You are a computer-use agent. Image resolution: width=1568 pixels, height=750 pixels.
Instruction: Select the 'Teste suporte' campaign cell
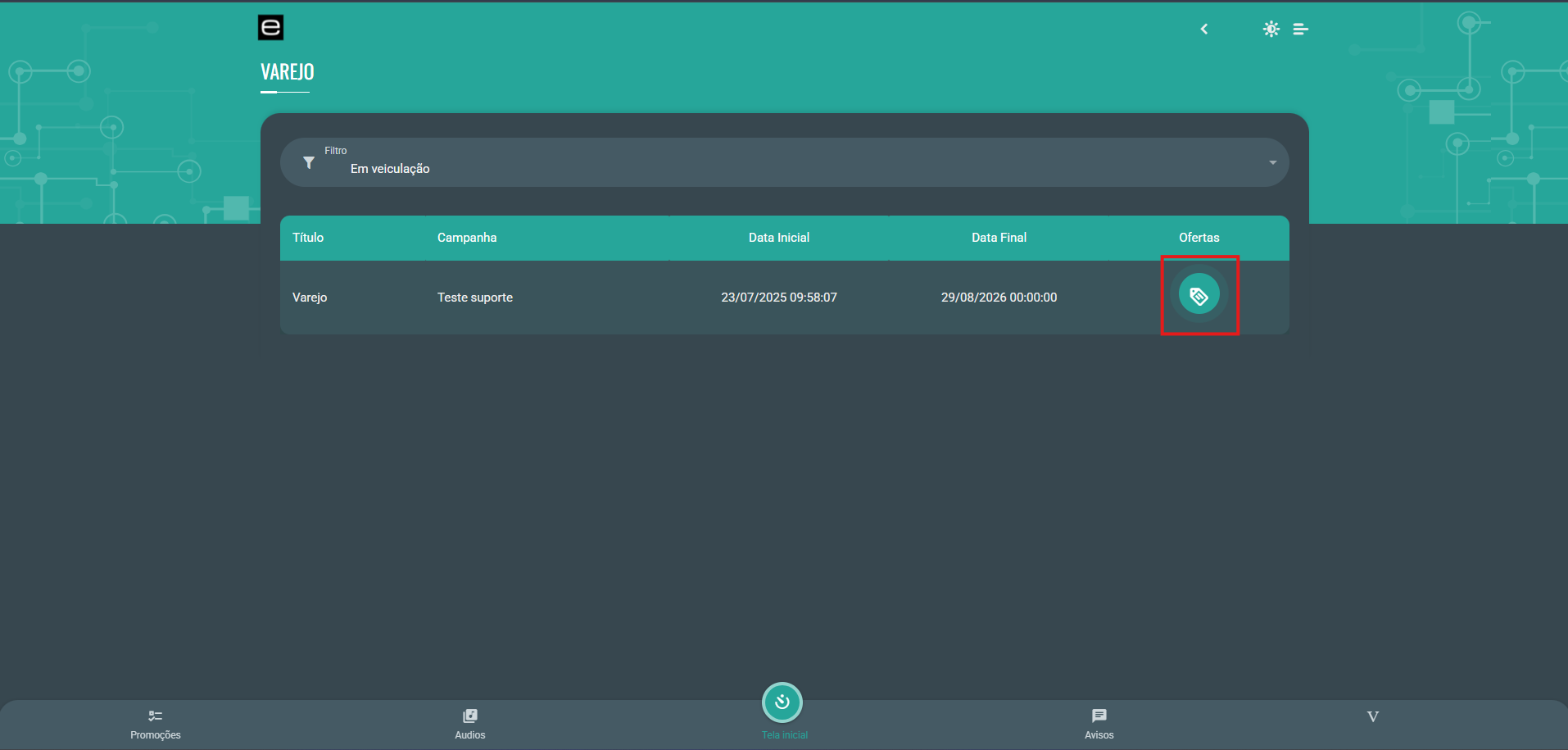(x=475, y=298)
